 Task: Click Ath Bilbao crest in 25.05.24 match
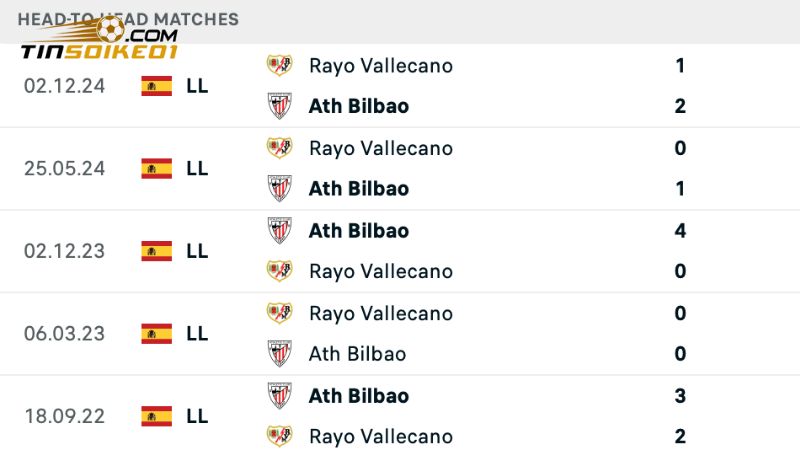279,188
